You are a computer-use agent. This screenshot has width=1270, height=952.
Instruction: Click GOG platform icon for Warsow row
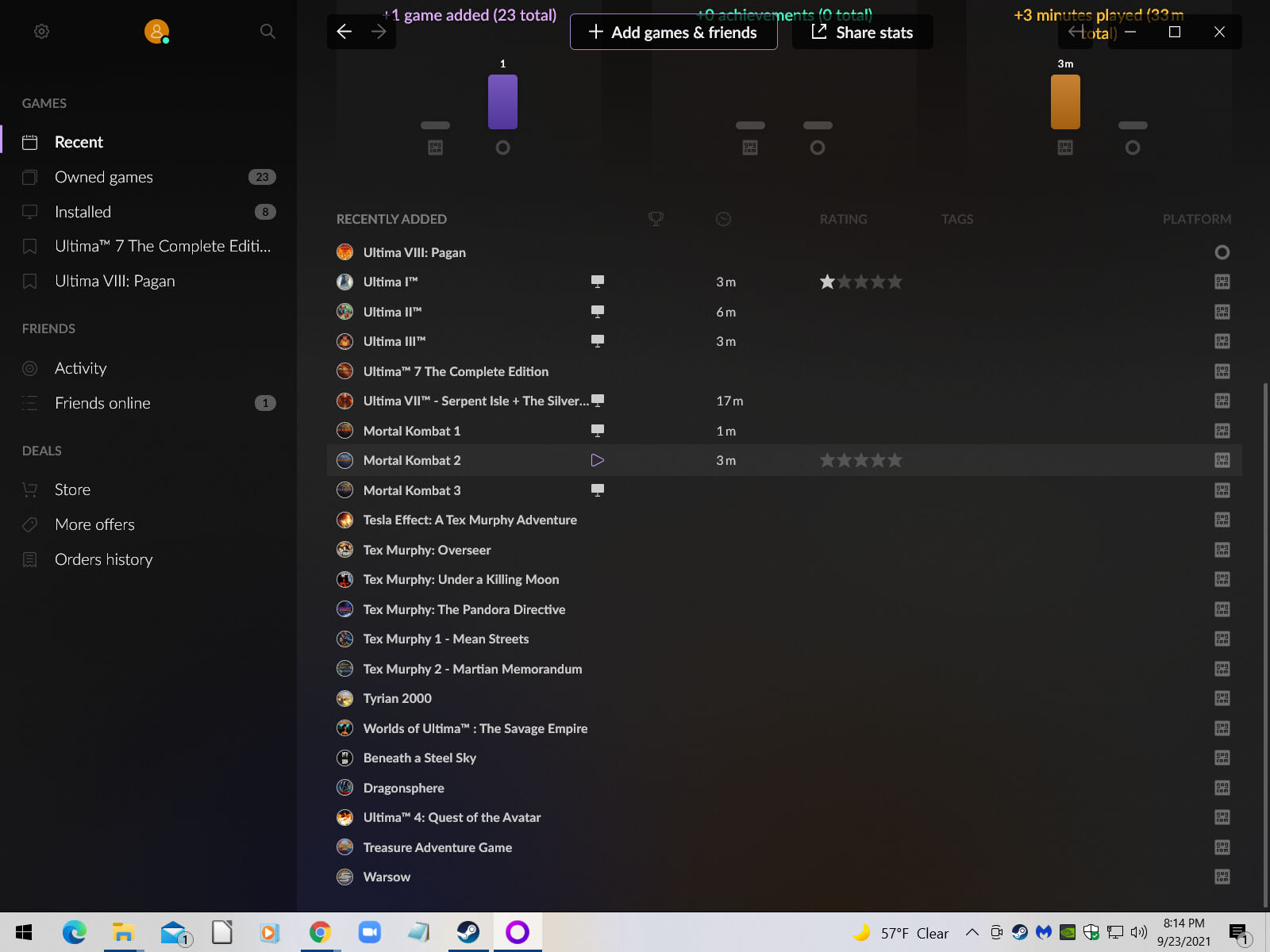click(1222, 877)
